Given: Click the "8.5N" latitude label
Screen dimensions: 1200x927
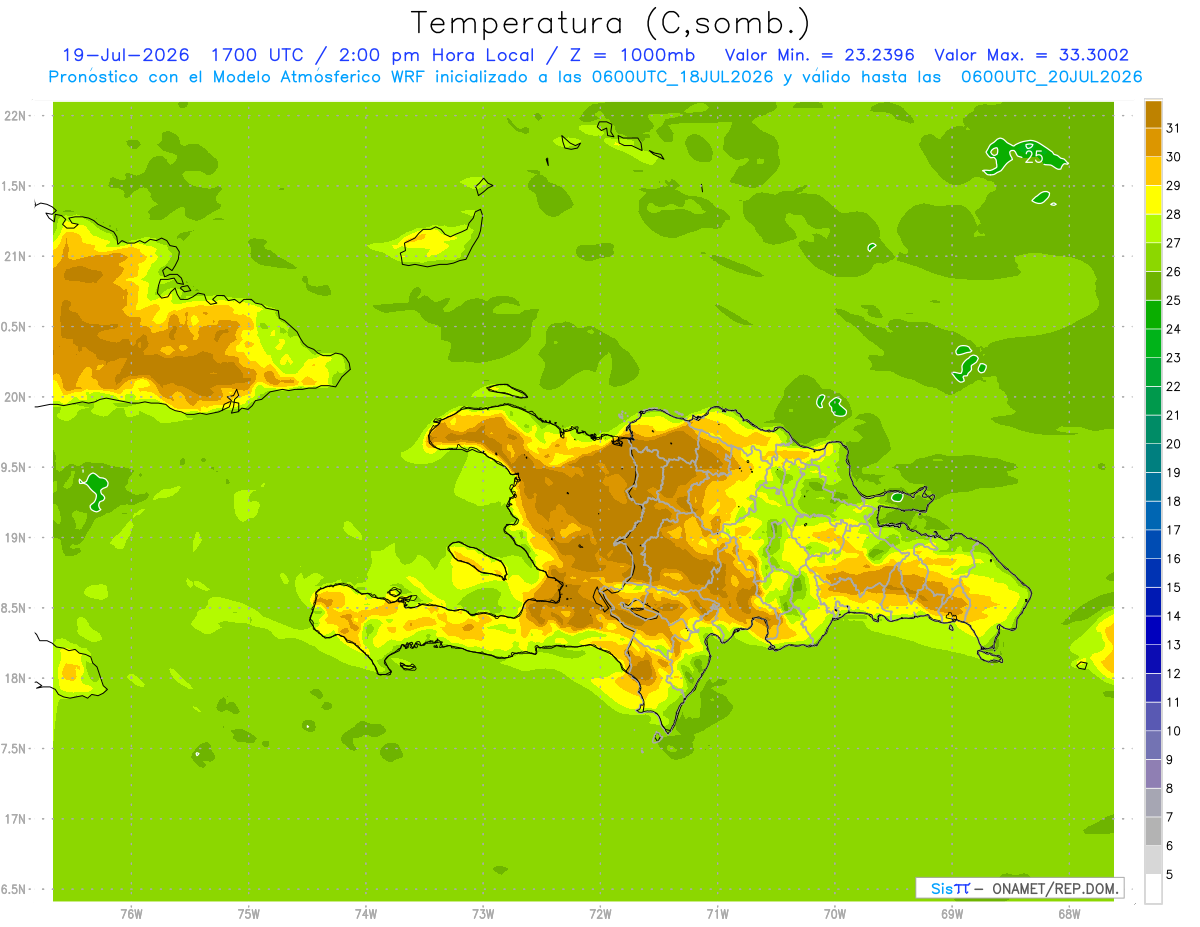Looking at the screenshot, I should 15,608.
